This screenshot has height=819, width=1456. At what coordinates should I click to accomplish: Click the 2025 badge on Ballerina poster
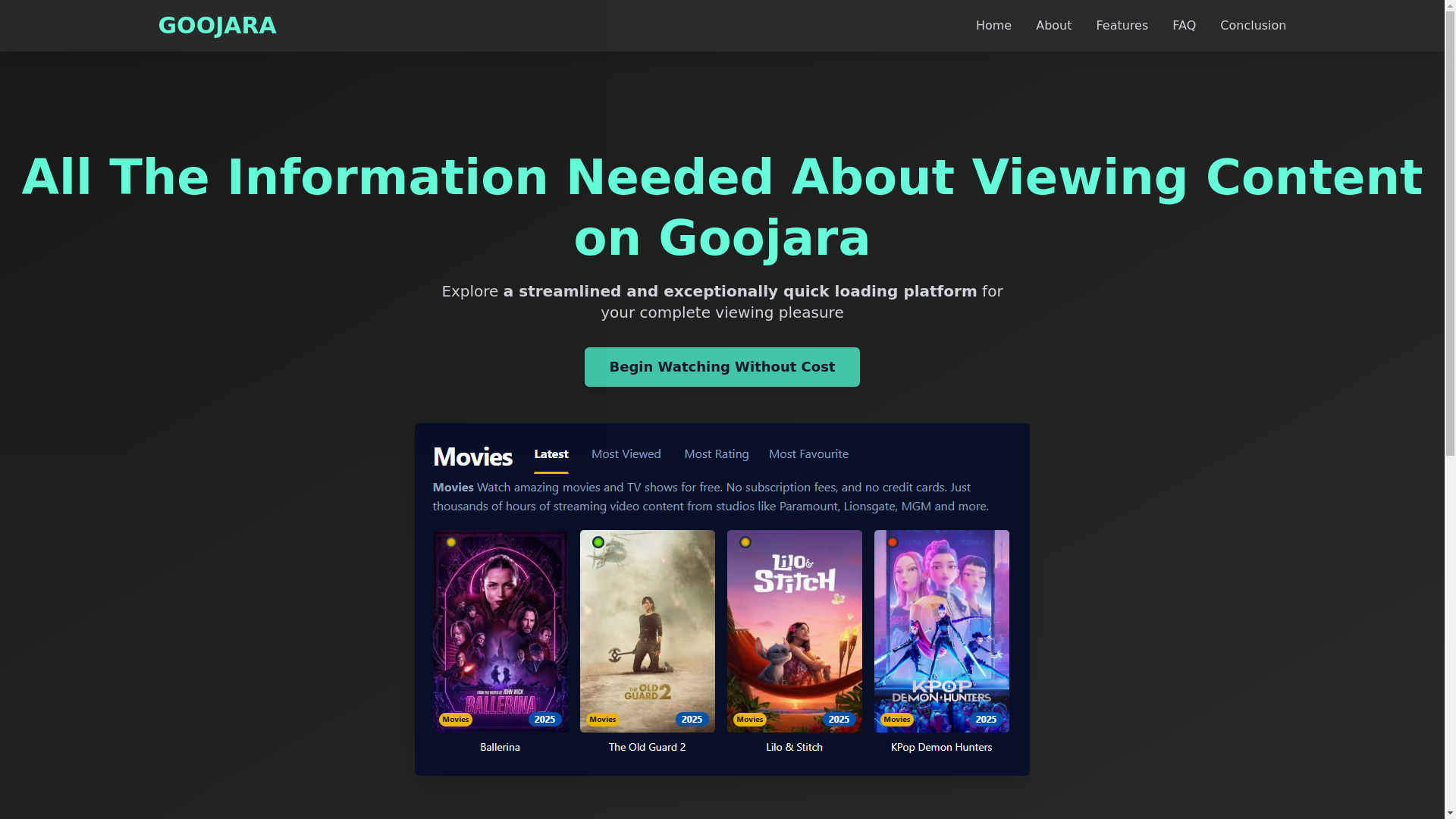point(545,720)
